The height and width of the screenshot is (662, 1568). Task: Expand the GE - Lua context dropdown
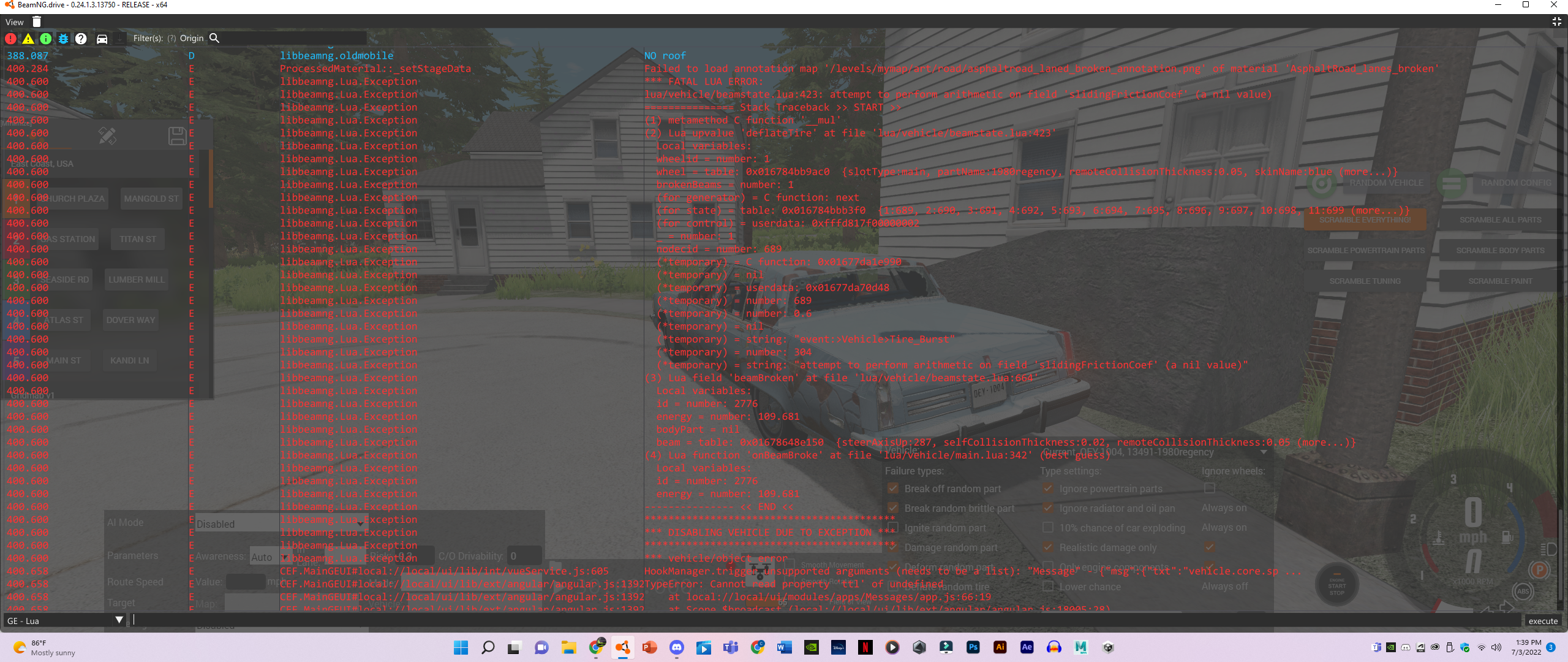point(119,620)
